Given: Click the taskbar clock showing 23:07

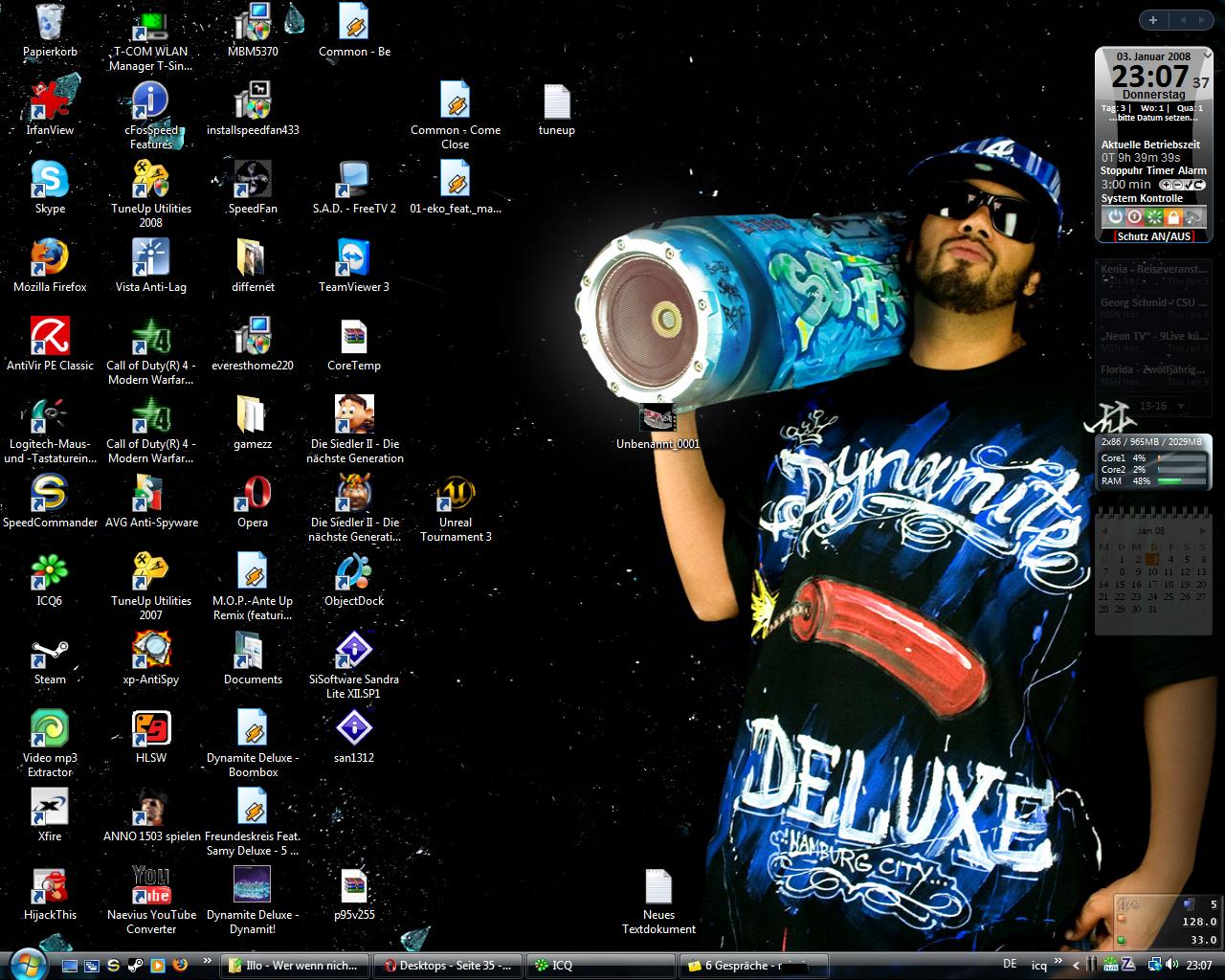Looking at the screenshot, I should click(x=1199, y=965).
